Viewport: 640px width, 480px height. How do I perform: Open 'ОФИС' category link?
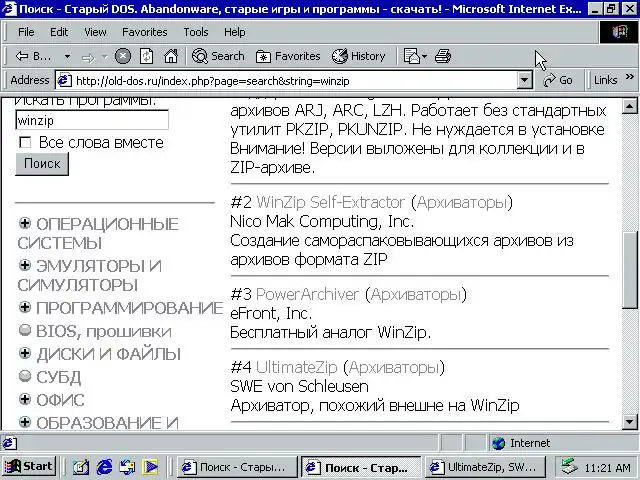[x=60, y=400]
